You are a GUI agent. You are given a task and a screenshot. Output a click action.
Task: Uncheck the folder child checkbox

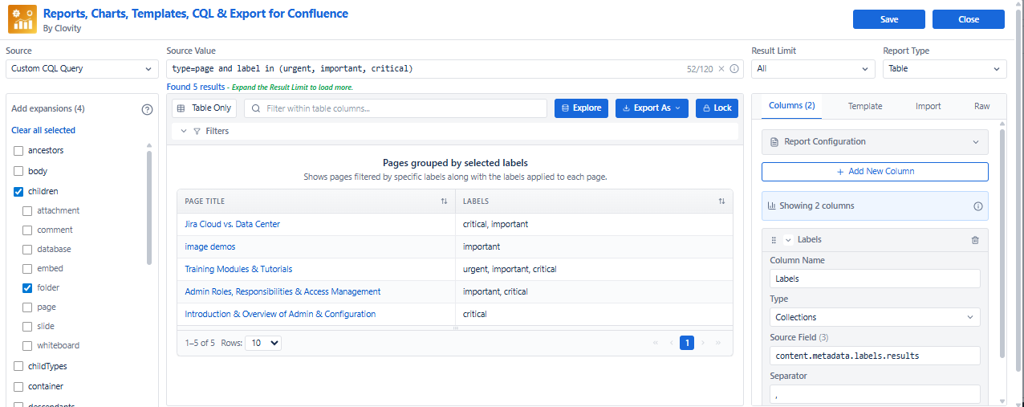(27, 287)
